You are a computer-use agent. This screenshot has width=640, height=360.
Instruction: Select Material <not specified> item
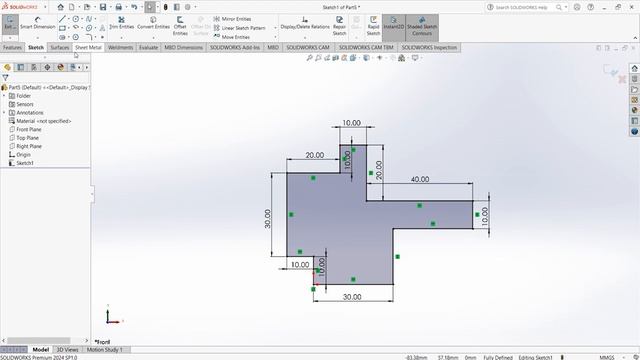pyautogui.click(x=40, y=121)
